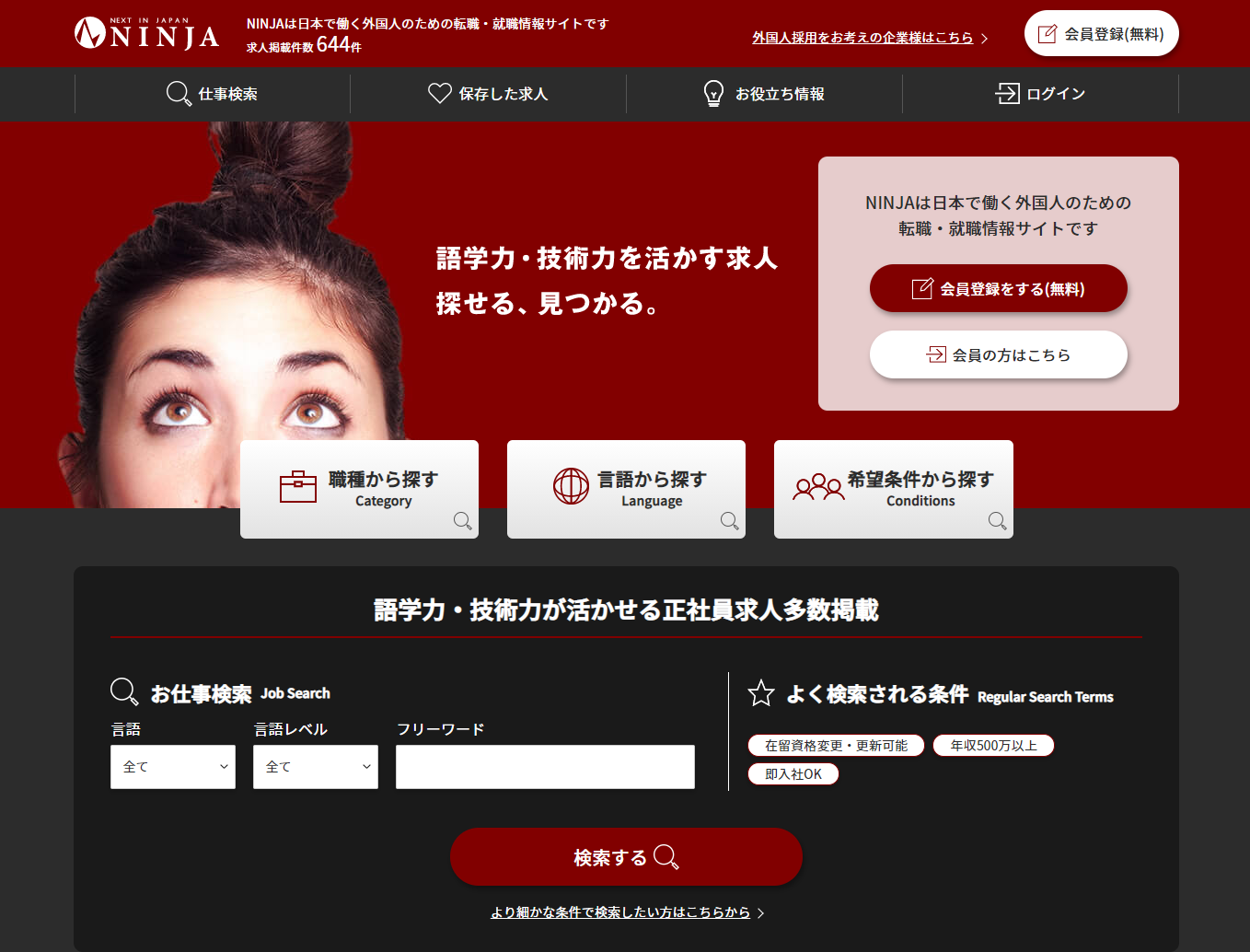Viewport: 1250px width, 952px height.
Task: Click the heart icon beside 保存した求人
Action: 440,93
